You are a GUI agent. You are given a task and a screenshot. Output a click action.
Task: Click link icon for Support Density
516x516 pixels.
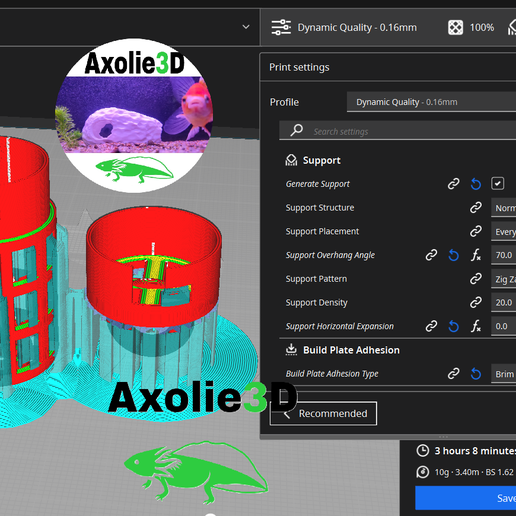476,302
